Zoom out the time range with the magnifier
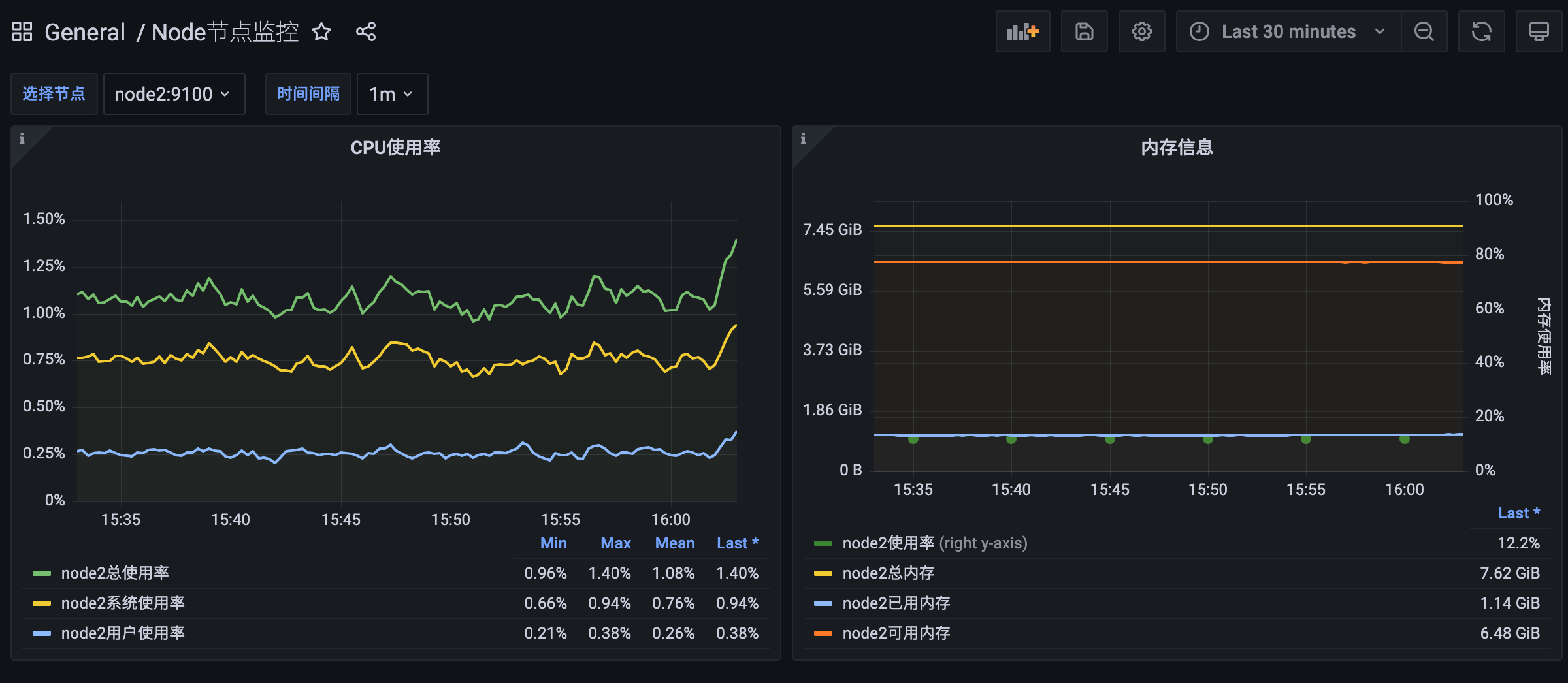The width and height of the screenshot is (1568, 683). coord(1424,31)
